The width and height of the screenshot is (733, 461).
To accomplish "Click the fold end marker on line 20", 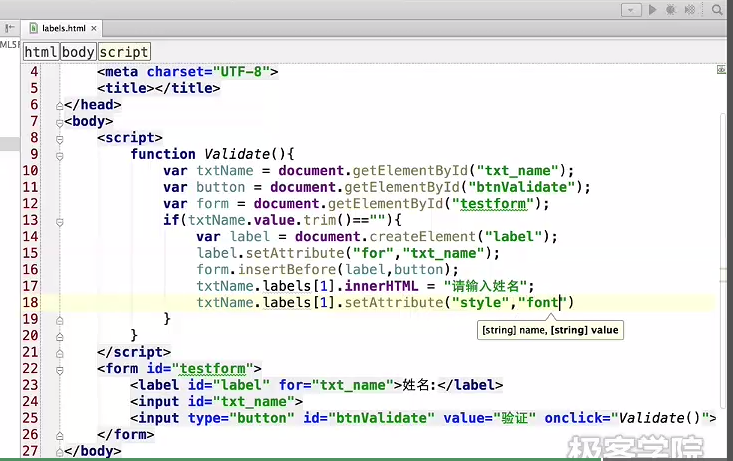I will click(x=59, y=337).
